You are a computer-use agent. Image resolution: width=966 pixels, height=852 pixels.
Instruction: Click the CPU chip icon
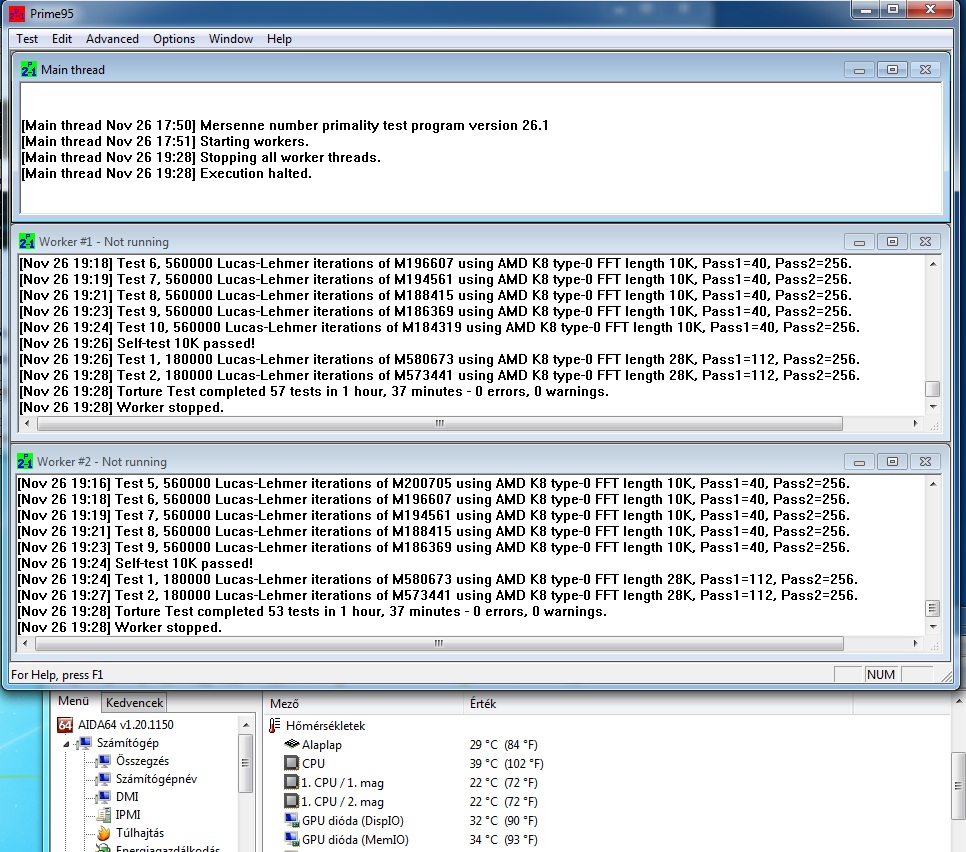pyautogui.click(x=291, y=763)
